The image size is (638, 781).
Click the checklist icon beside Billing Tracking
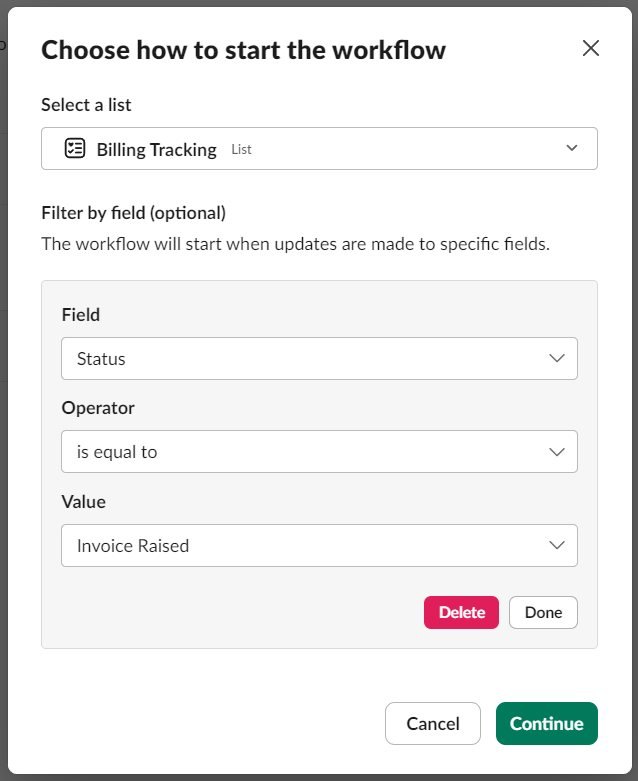(75, 148)
